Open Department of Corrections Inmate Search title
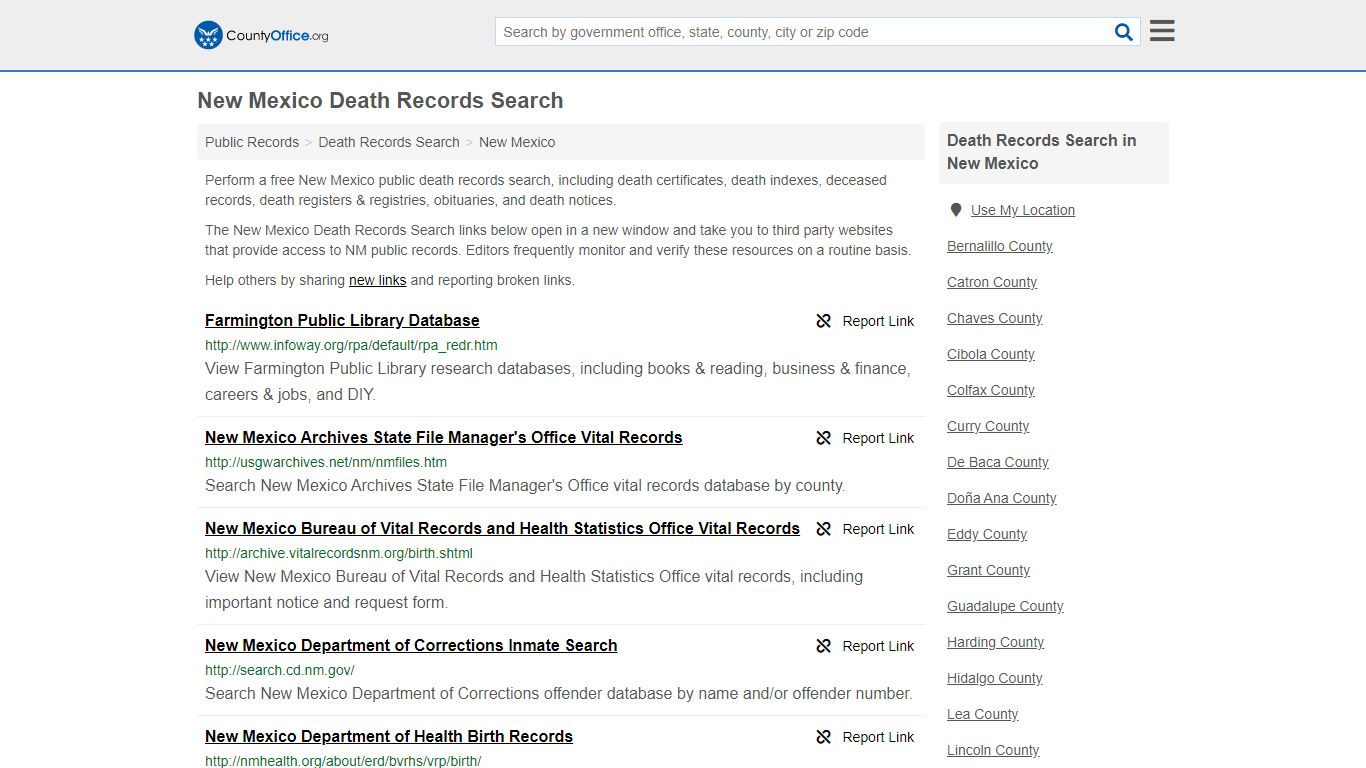This screenshot has height=768, width=1366. (411, 645)
